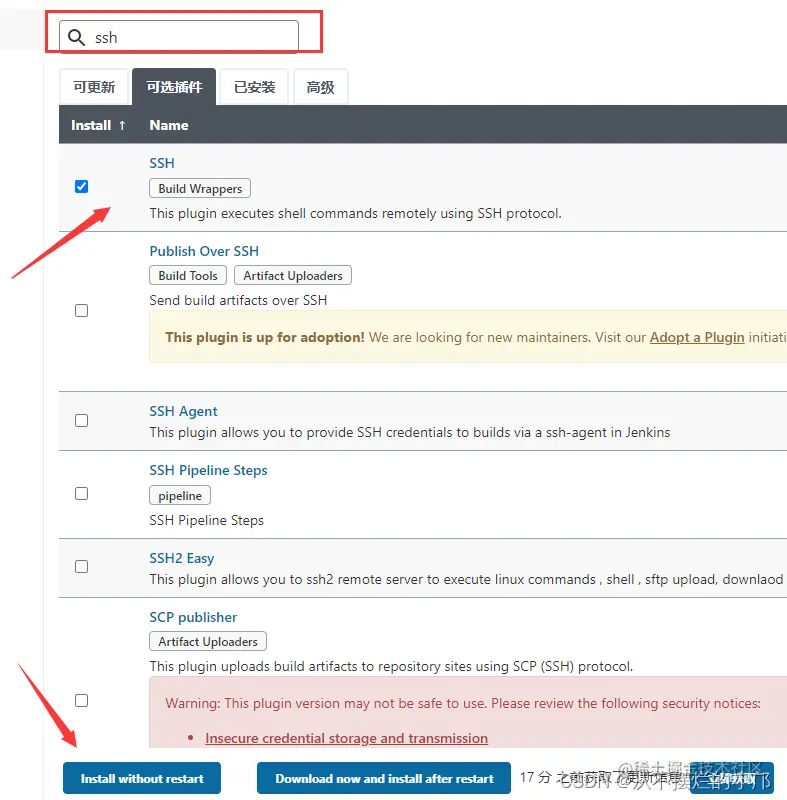787x800 pixels.
Task: Open the SSH2 Easy plugin link
Action: [x=182, y=559]
